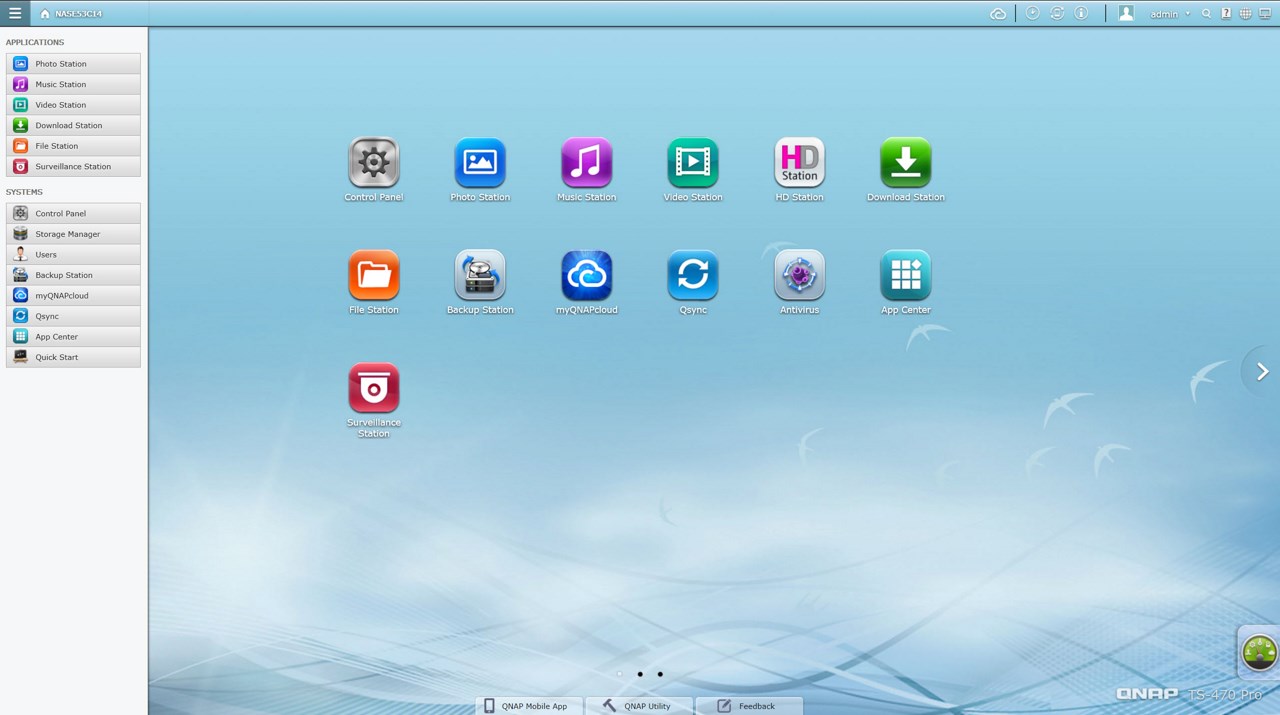Select Storage Manager in the sidebar
The image size is (1280, 715).
[x=73, y=234]
